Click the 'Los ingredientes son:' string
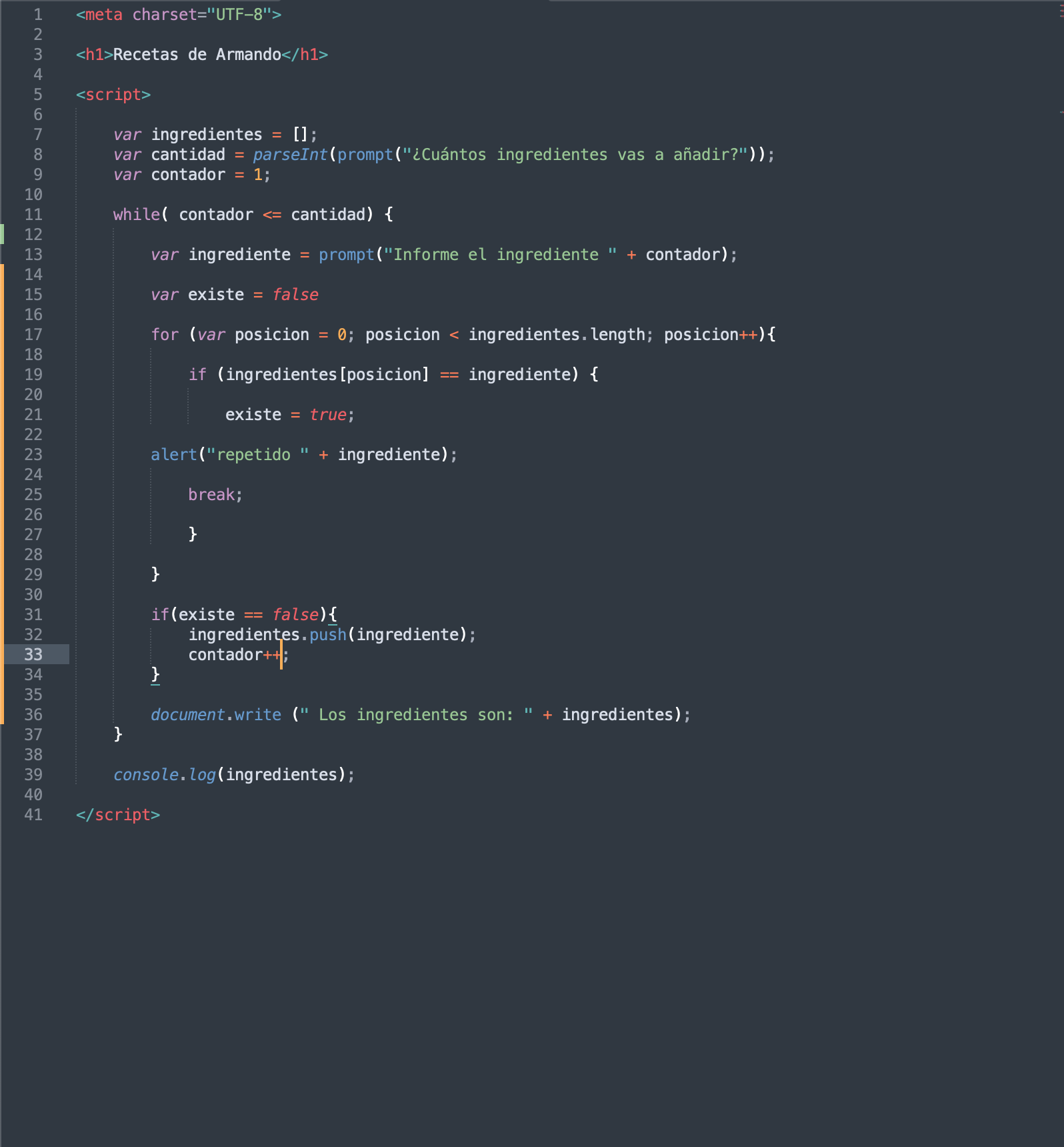Screen dimensions: 1064x1147 416,715
